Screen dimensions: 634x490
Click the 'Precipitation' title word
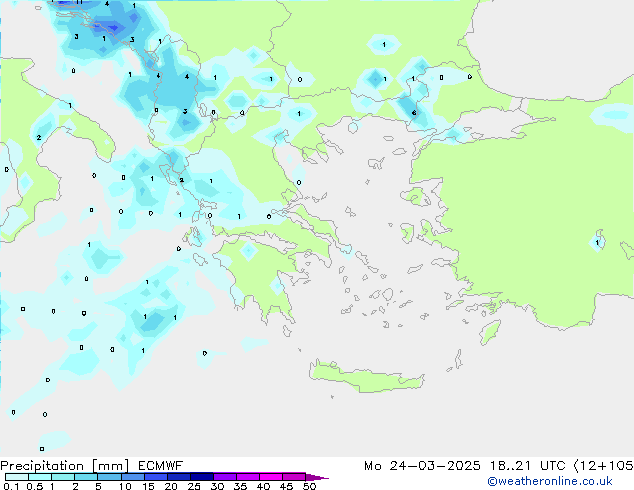click(x=42, y=466)
